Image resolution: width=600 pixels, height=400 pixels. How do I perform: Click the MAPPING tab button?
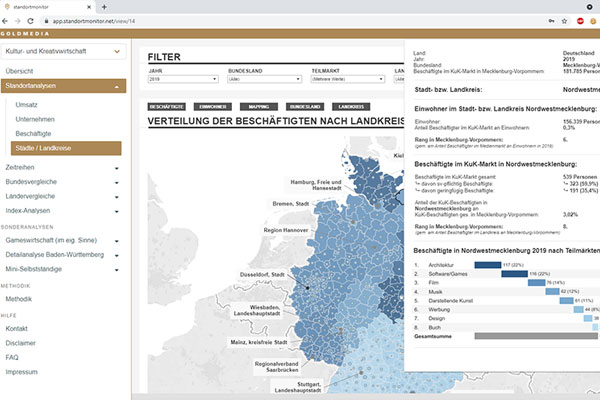point(259,107)
